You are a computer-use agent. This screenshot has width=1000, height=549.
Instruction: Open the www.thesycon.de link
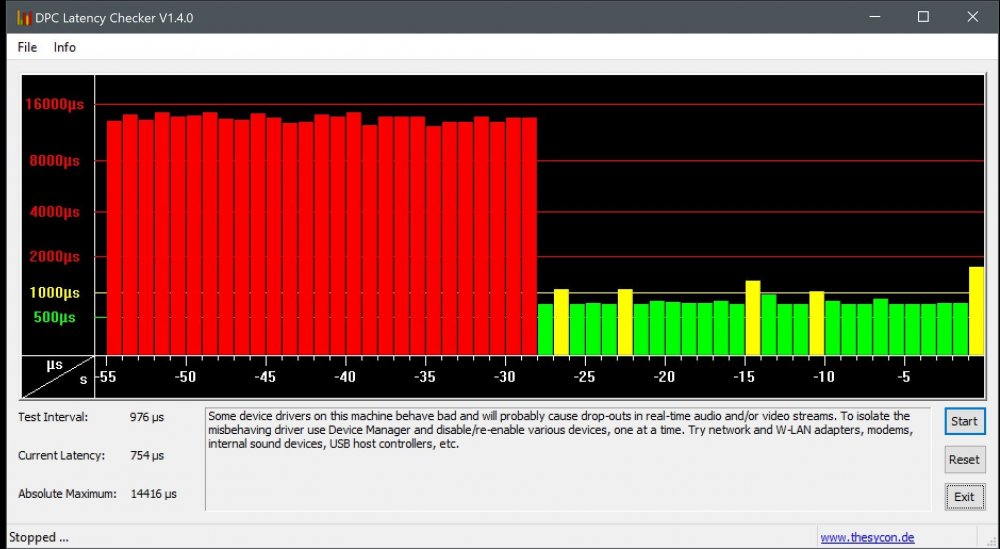pos(867,538)
